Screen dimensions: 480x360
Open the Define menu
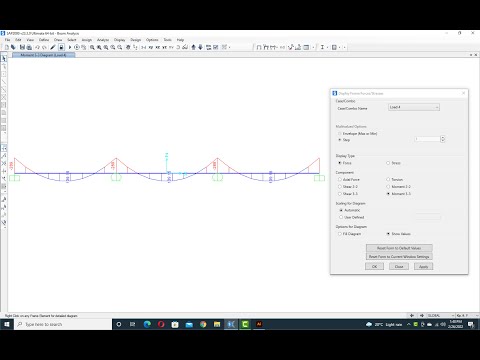click(x=44, y=40)
